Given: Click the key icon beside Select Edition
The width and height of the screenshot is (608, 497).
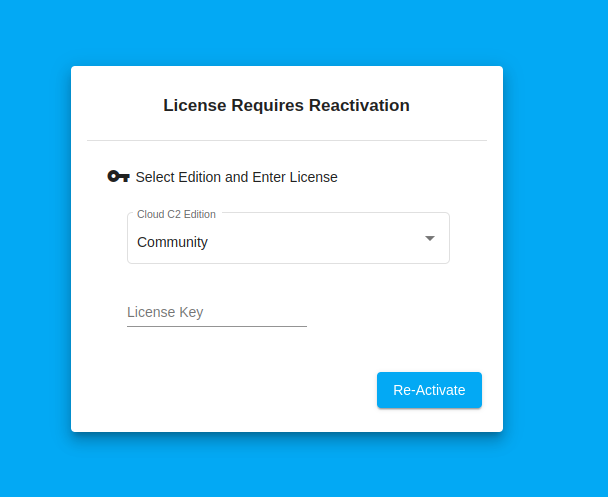Looking at the screenshot, I should (x=118, y=177).
